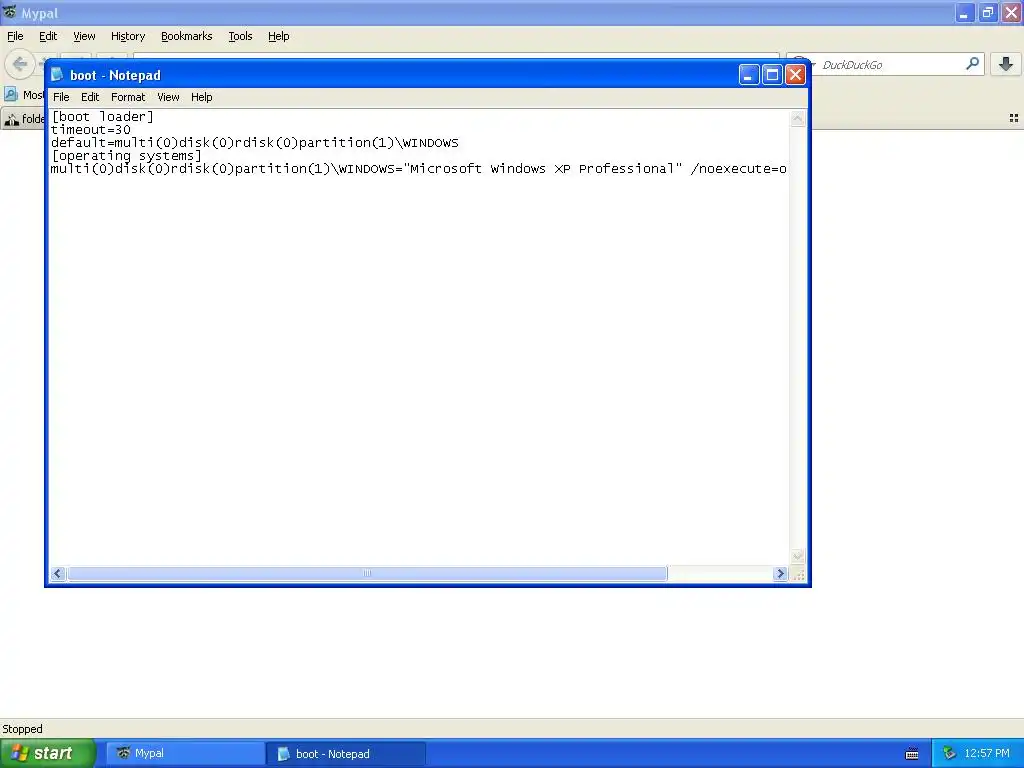Open Notepad's Edit menu
1024x768 pixels.
pos(89,97)
